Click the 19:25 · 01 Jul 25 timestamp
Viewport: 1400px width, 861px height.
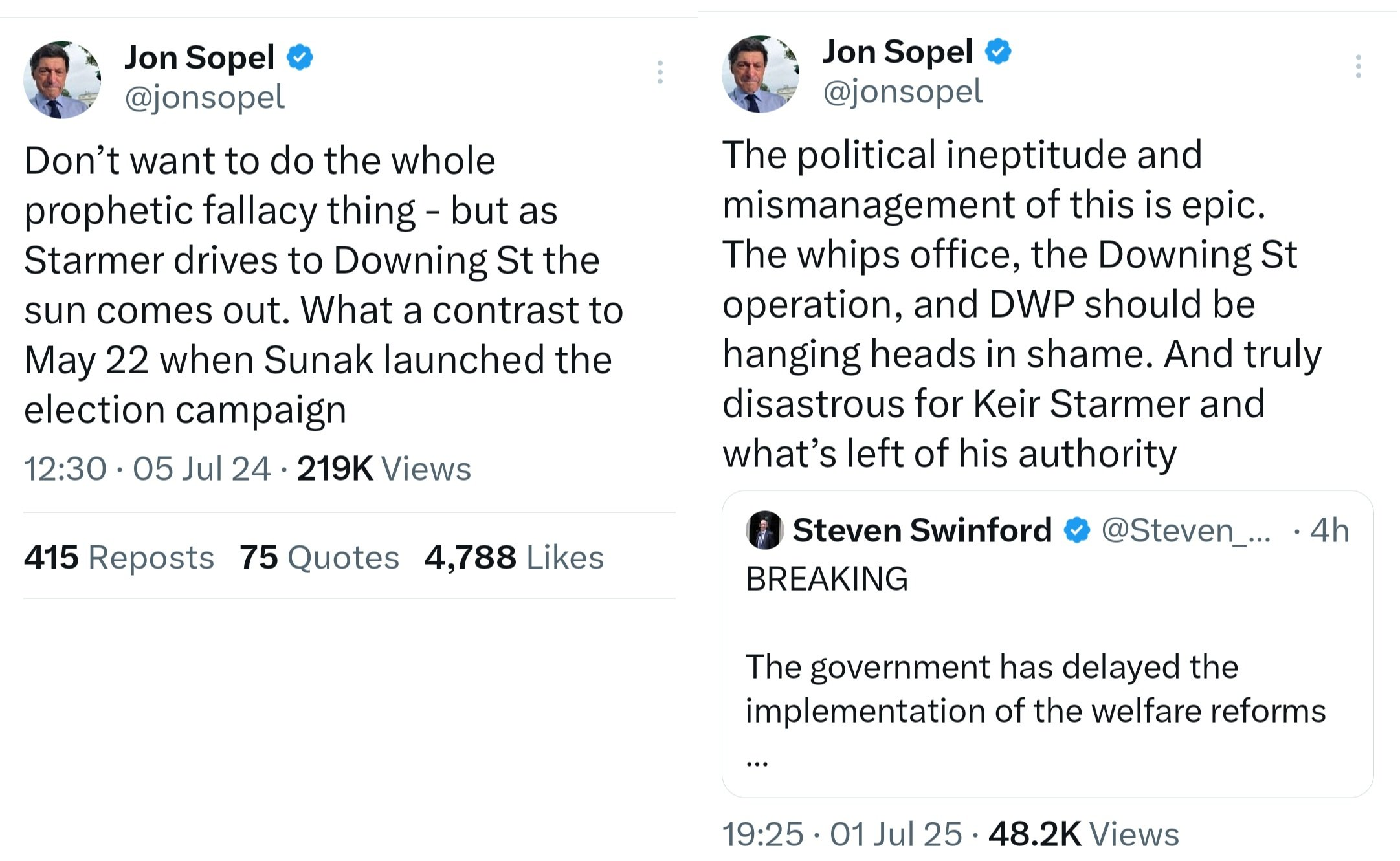[x=841, y=834]
